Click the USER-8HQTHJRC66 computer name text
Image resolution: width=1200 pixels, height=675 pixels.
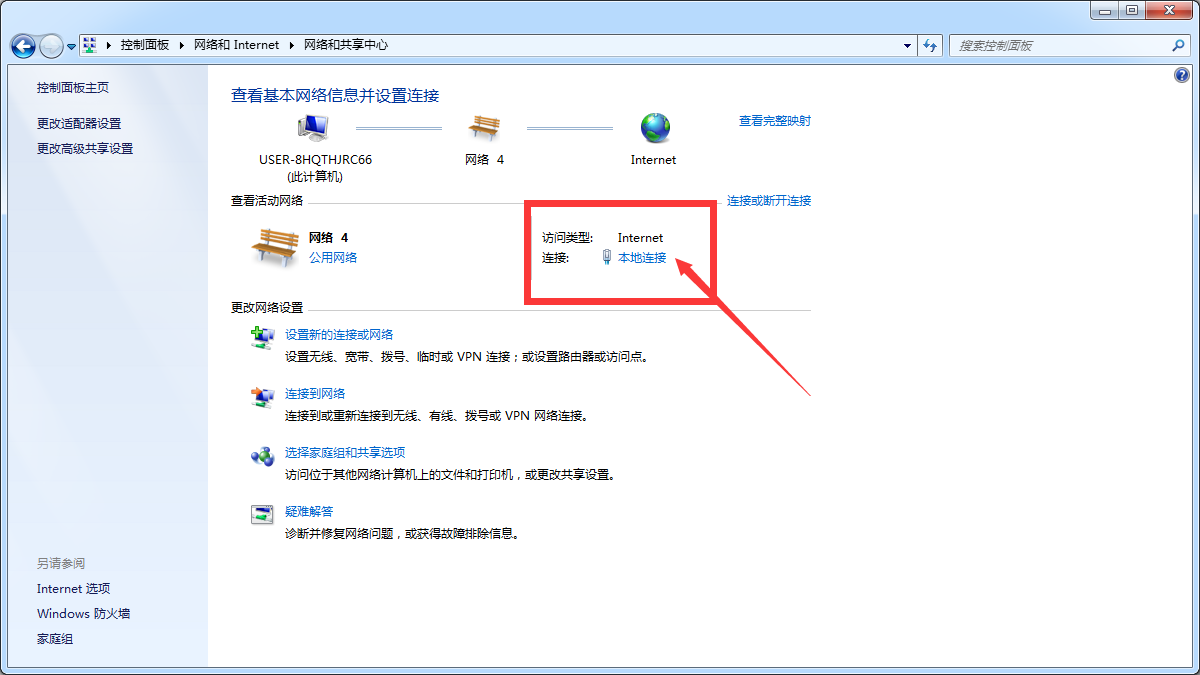(x=315, y=160)
